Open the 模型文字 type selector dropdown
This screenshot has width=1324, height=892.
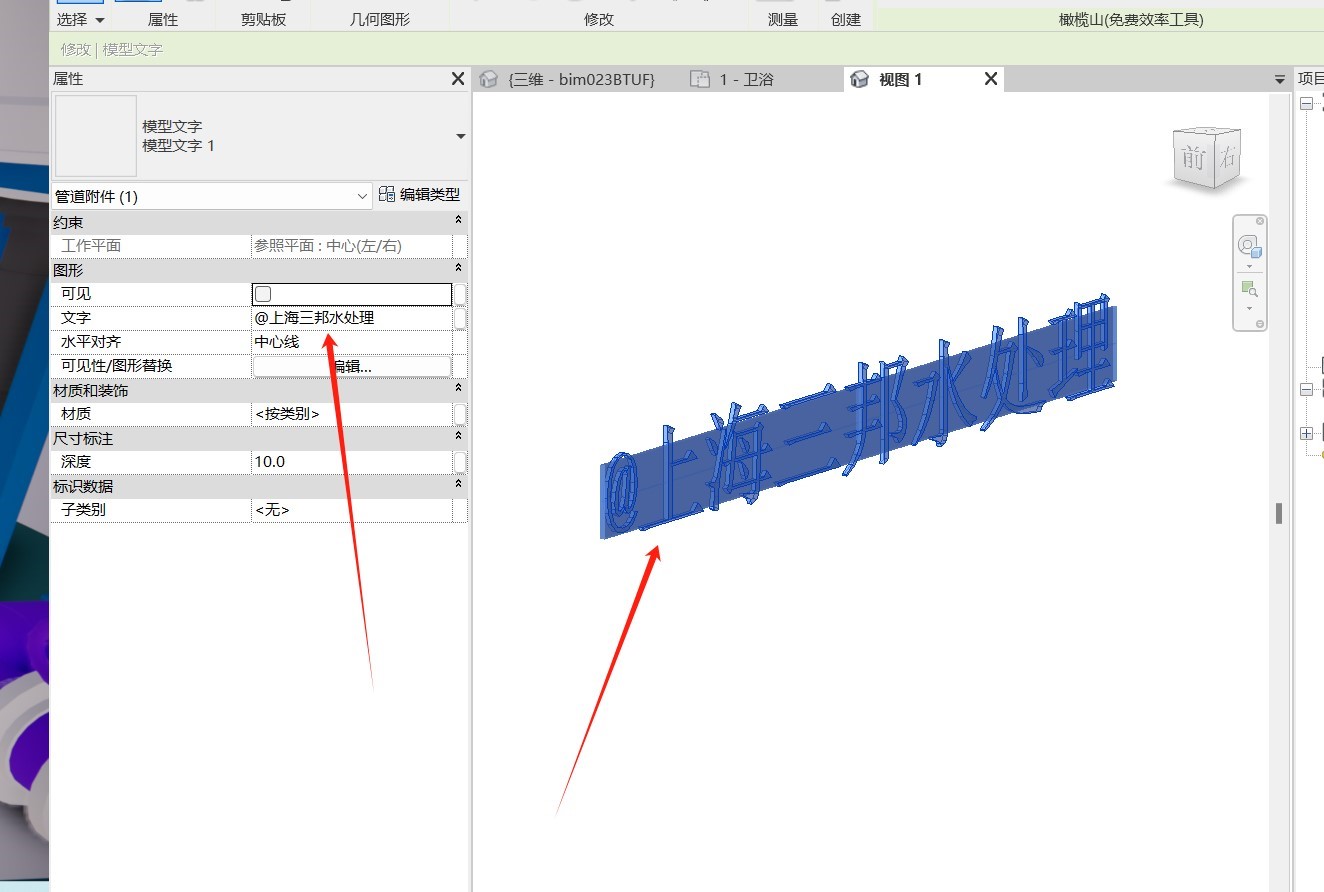460,136
